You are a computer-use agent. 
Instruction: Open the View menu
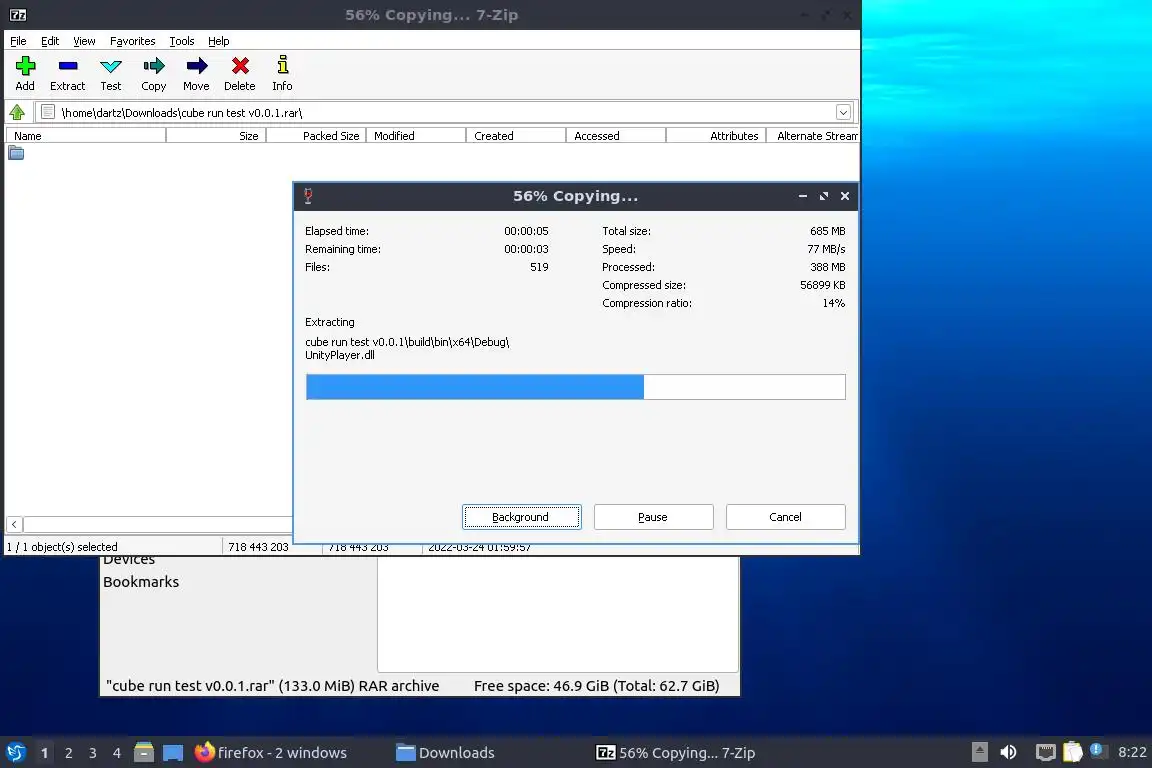(84, 41)
